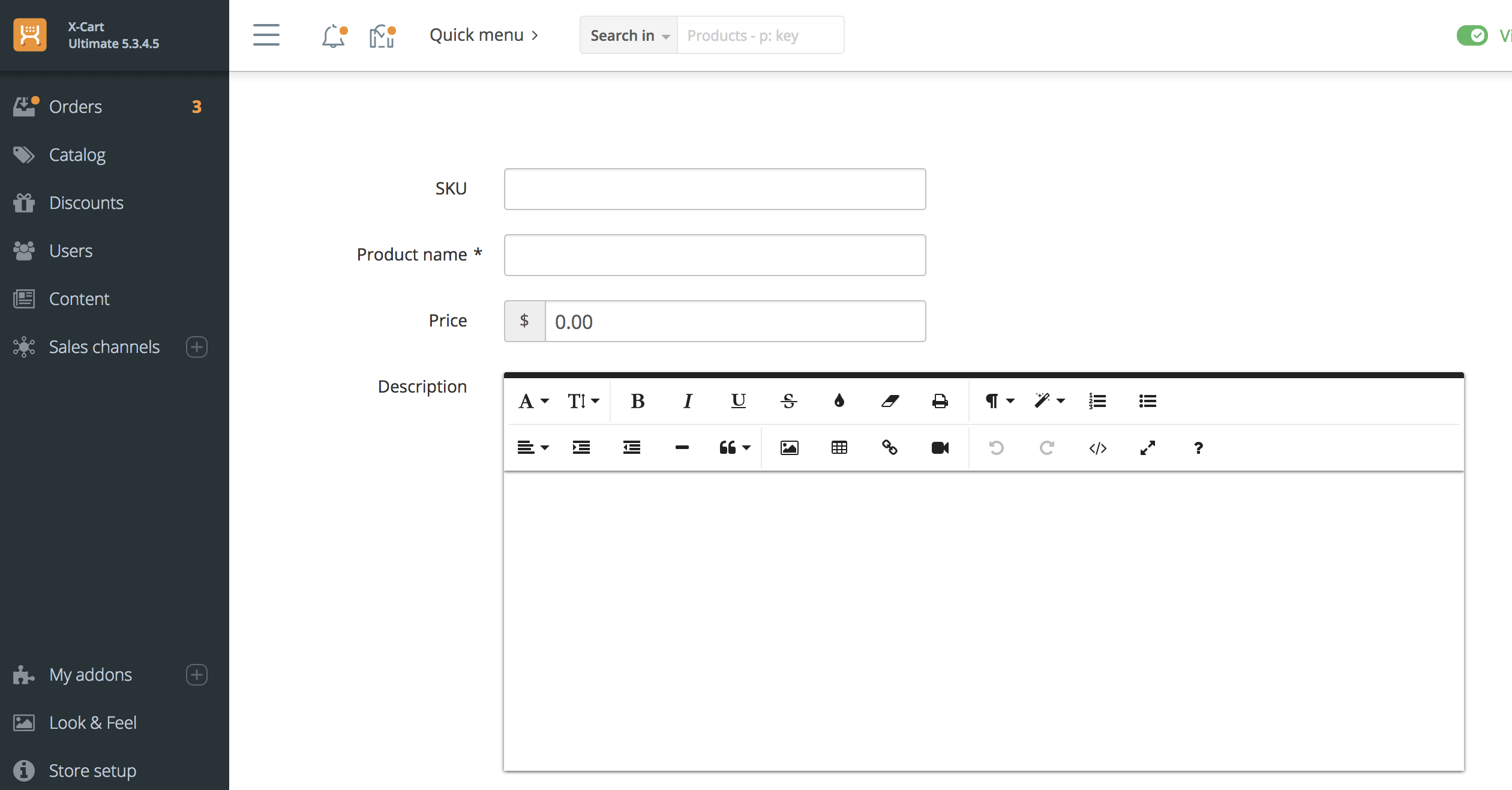Toggle fullscreen editor mode

(x=1147, y=448)
